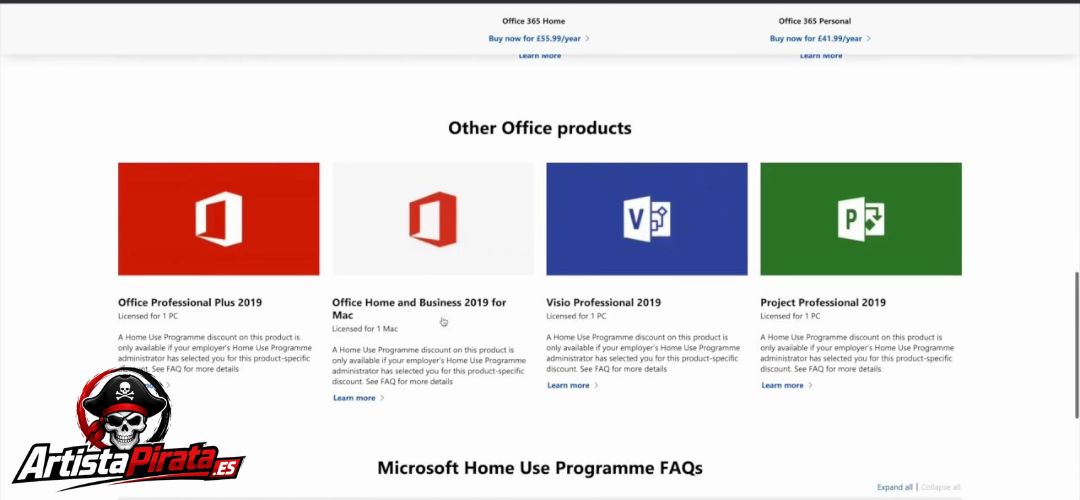Click Other Office products heading

coord(540,128)
